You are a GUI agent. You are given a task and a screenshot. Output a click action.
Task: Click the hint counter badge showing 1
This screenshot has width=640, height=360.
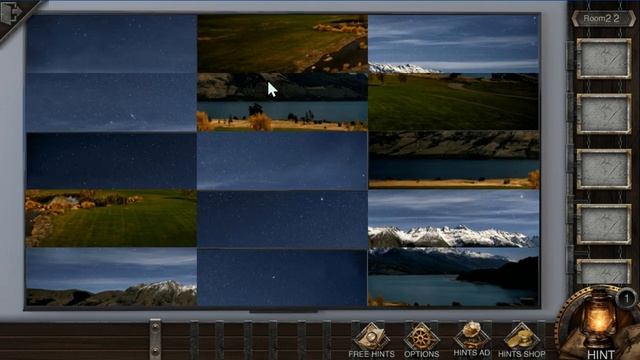[x=627, y=298]
